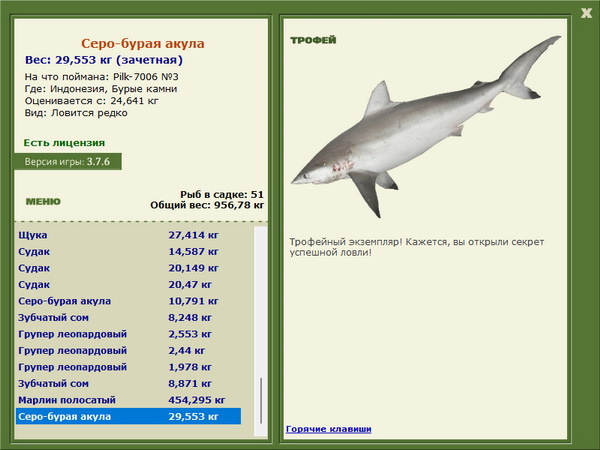Open the Горячие клавиши link
The width and height of the screenshot is (600, 450).
click(329, 429)
